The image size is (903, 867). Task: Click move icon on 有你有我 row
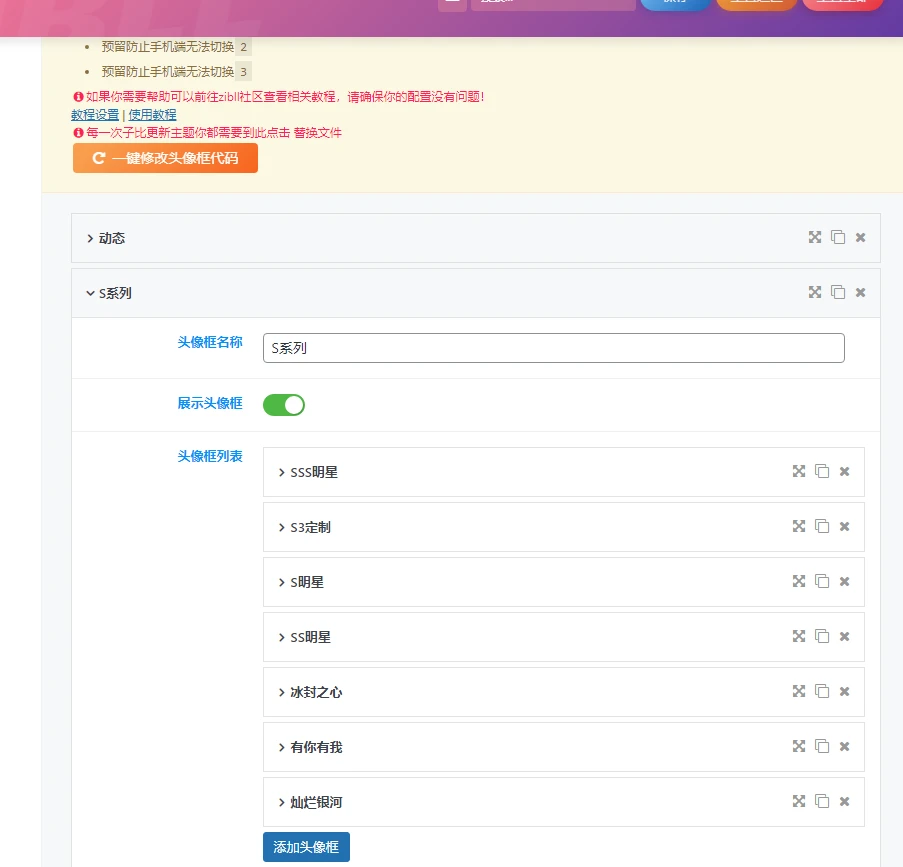799,747
